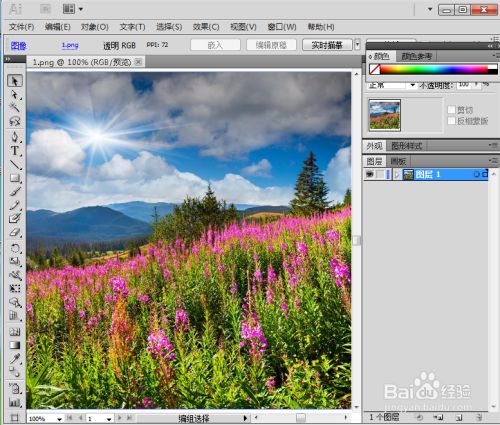The width and height of the screenshot is (500, 425).
Task: Select the Symbol Sprayer tool
Action: click(15, 388)
